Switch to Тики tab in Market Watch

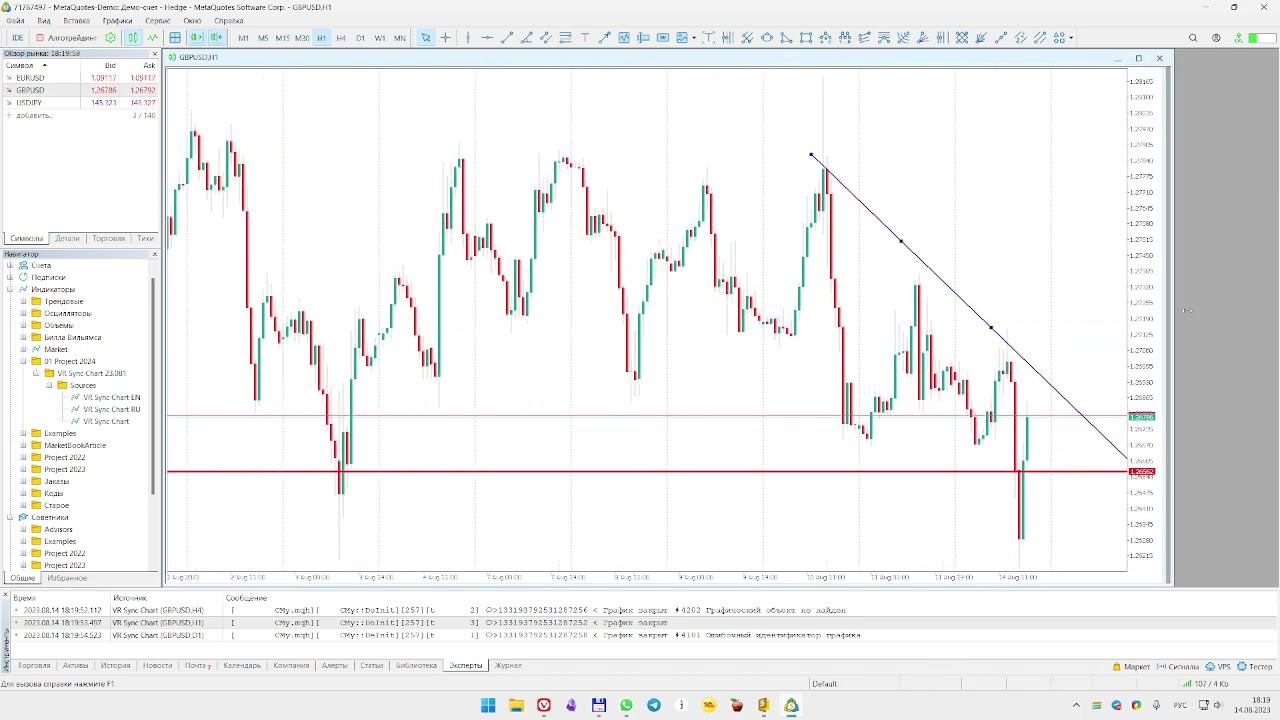coord(145,239)
